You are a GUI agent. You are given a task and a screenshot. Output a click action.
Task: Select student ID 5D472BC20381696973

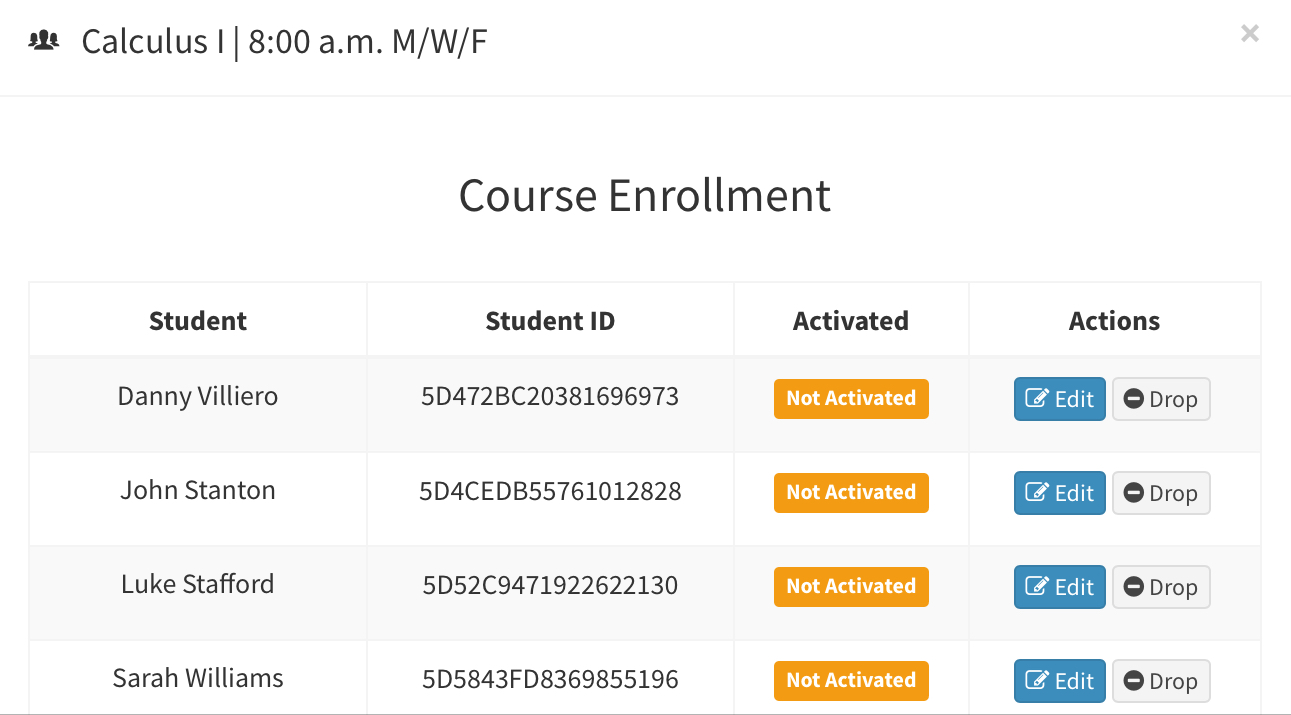[x=550, y=397]
